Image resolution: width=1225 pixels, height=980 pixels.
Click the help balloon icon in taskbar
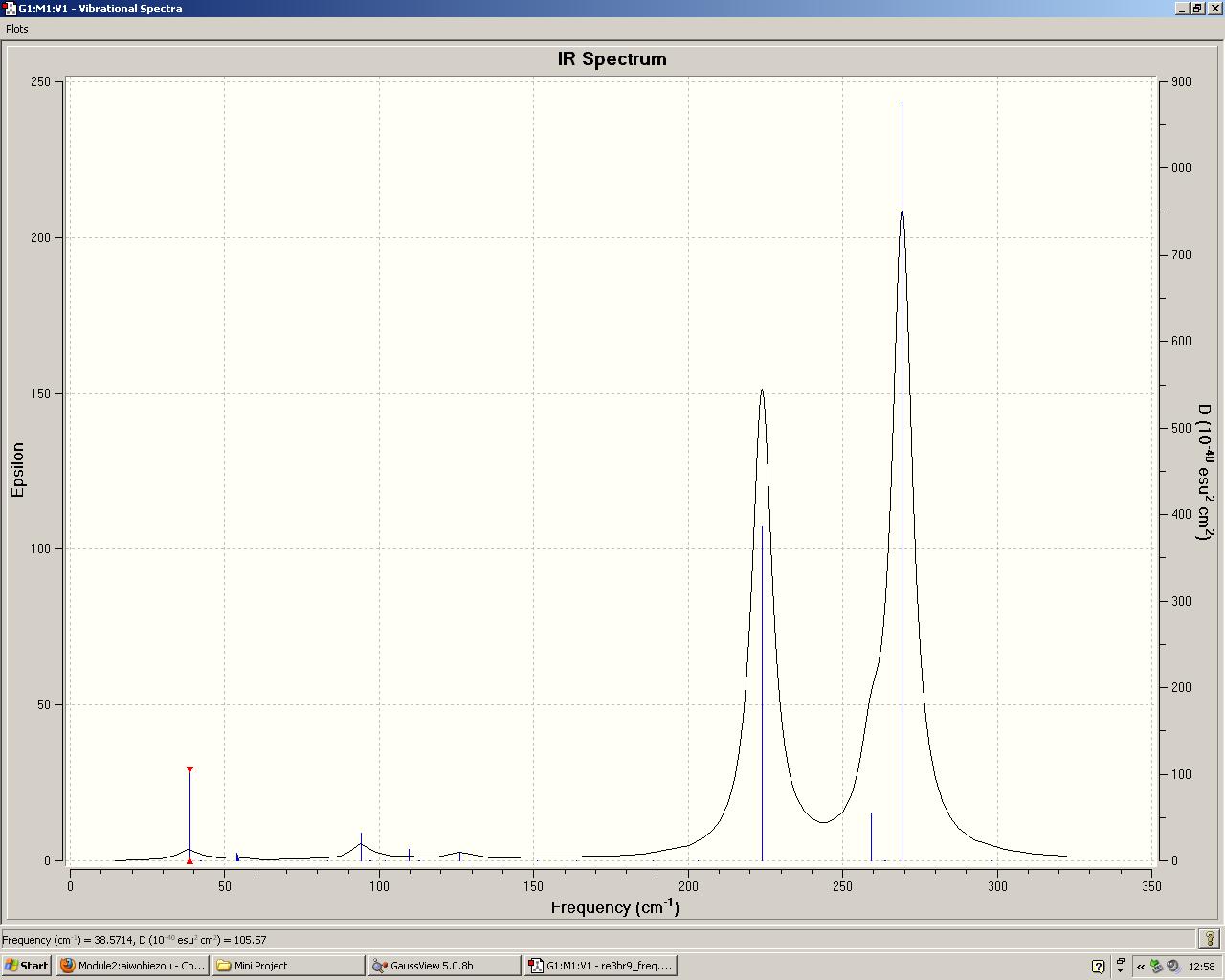tap(1098, 967)
